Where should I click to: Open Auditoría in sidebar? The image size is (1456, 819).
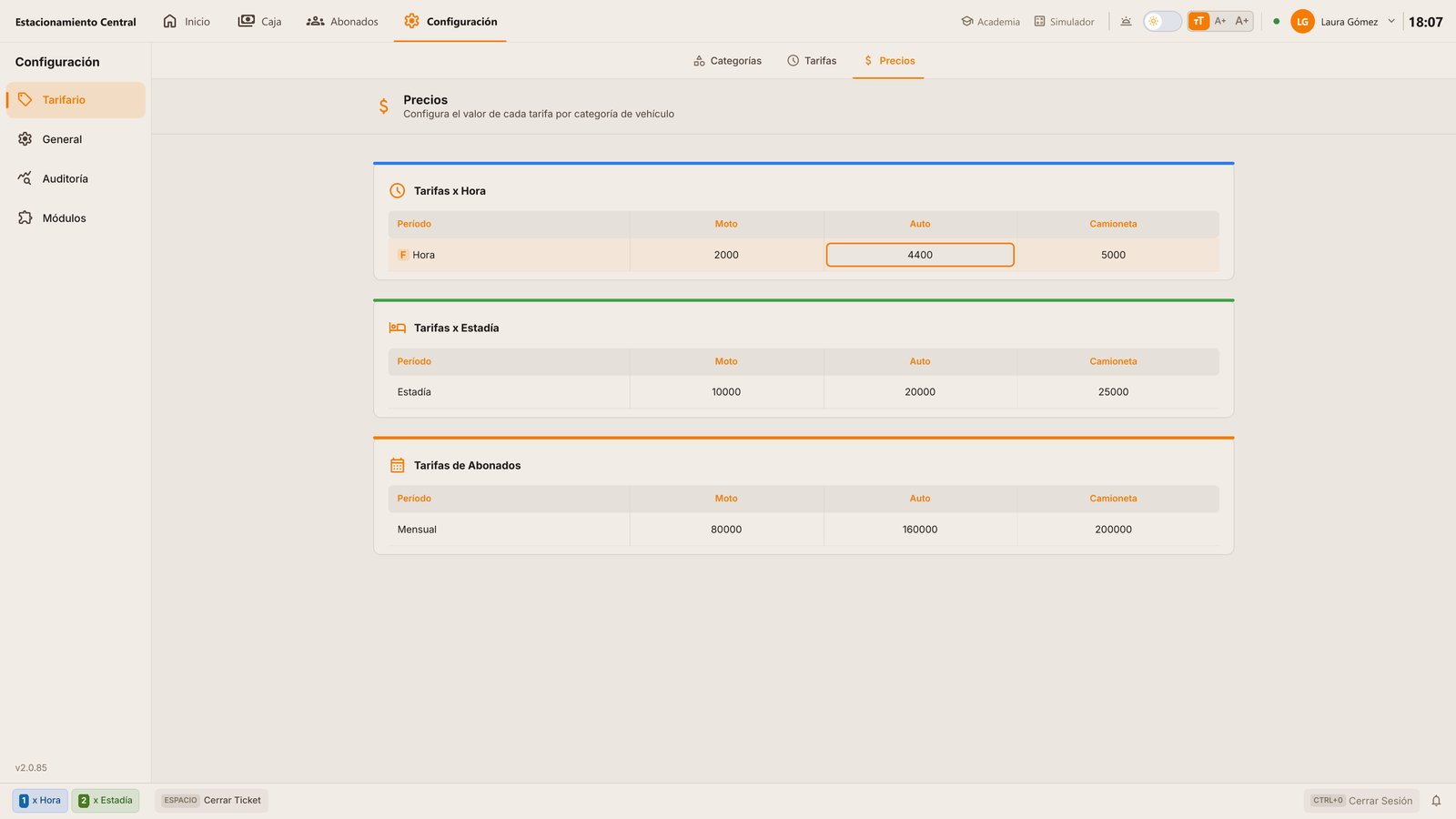76,178
